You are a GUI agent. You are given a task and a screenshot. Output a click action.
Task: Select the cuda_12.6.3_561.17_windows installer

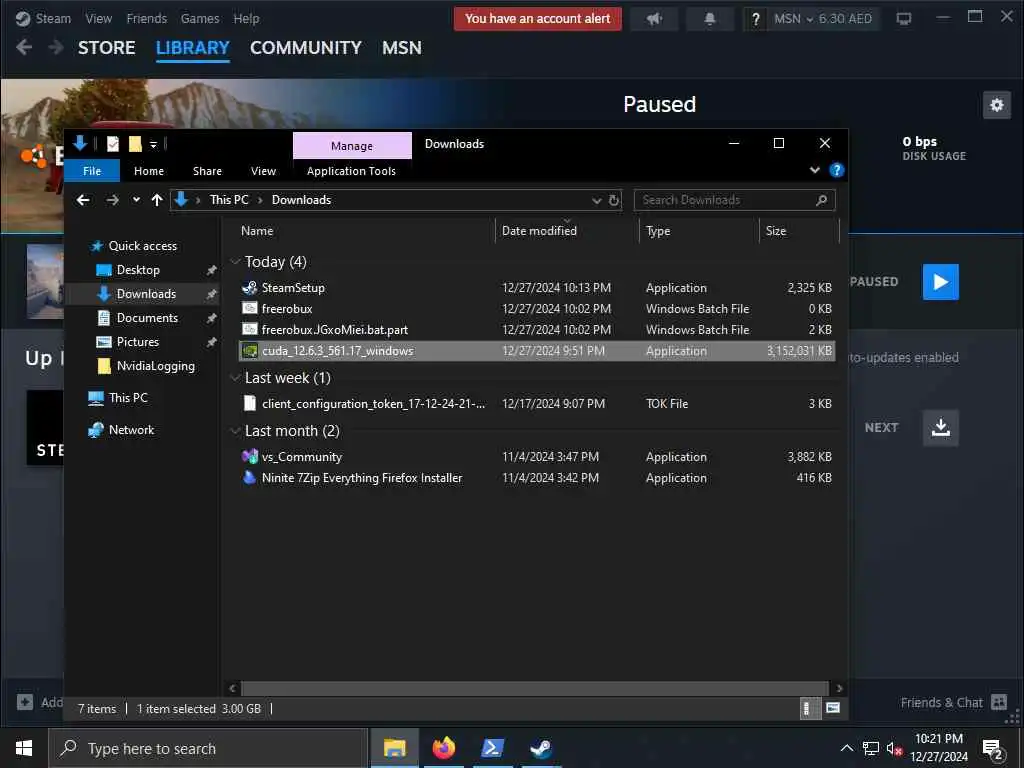537,351
